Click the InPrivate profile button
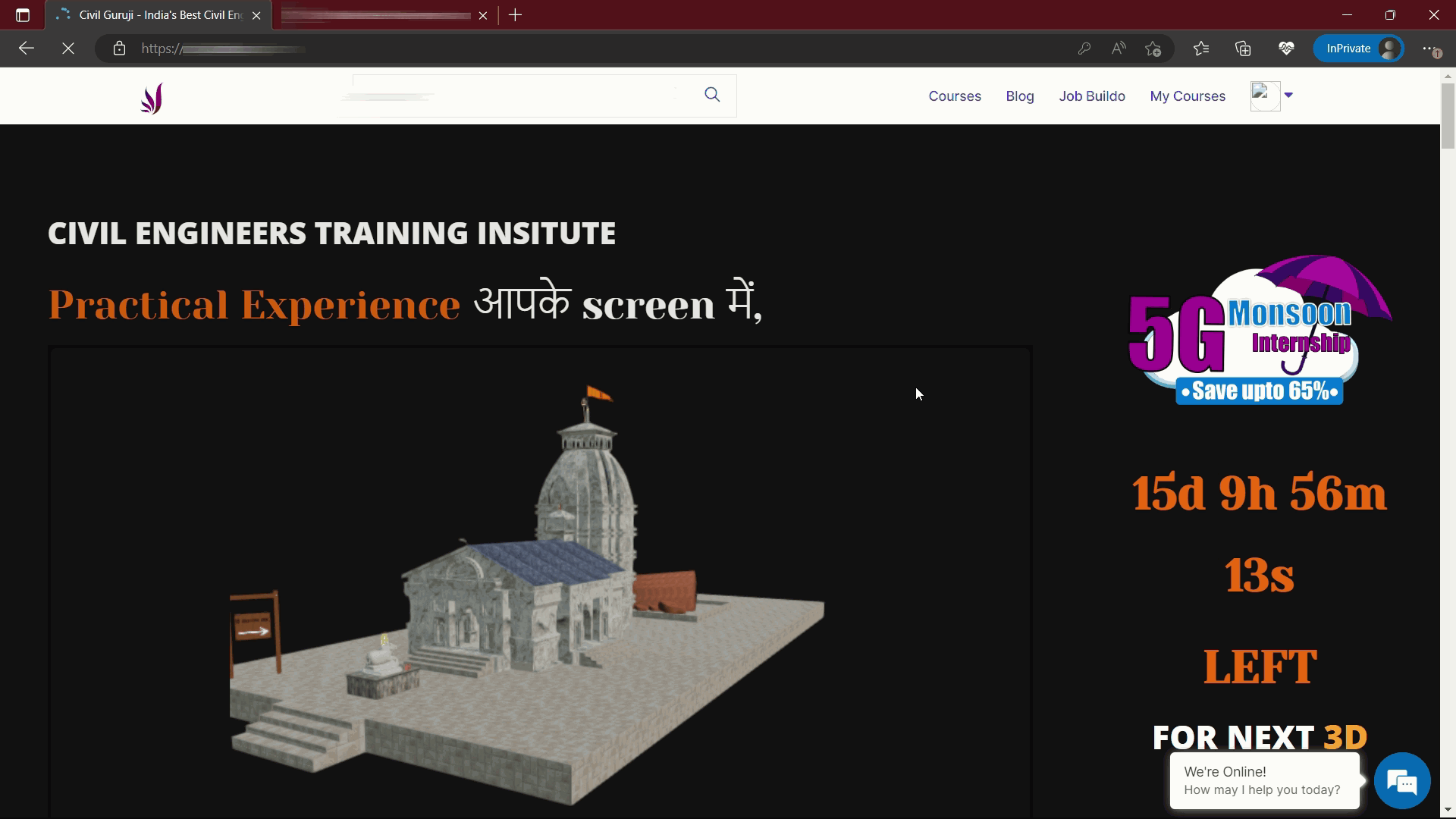 pos(1359,49)
